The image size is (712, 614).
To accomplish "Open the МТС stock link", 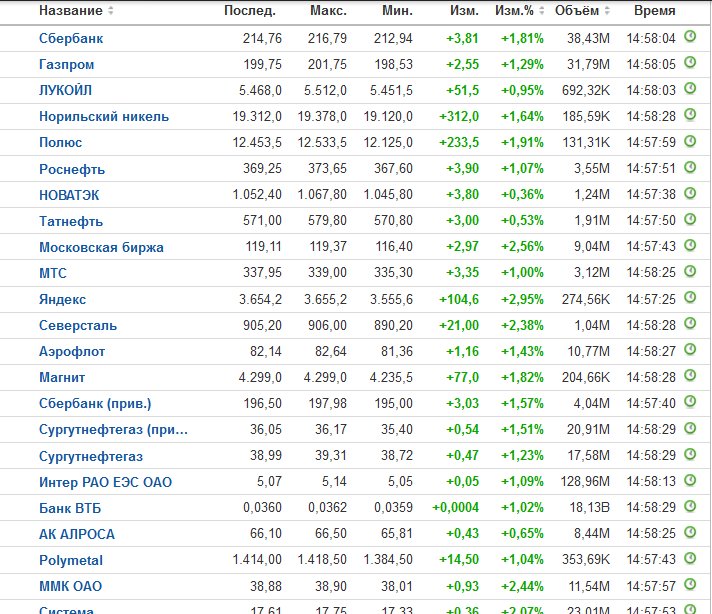I will click(53, 273).
